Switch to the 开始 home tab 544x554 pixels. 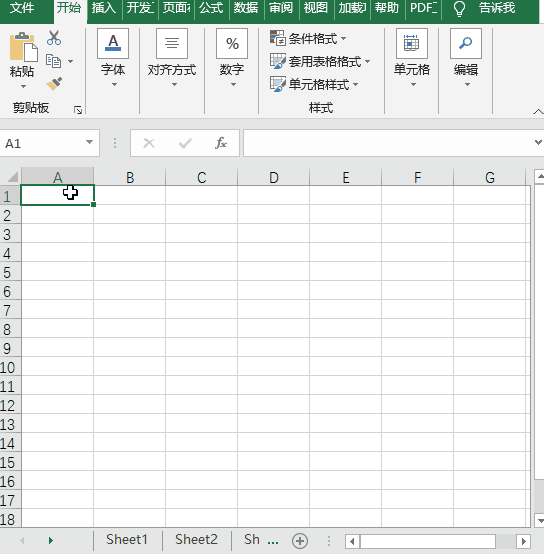point(69,8)
